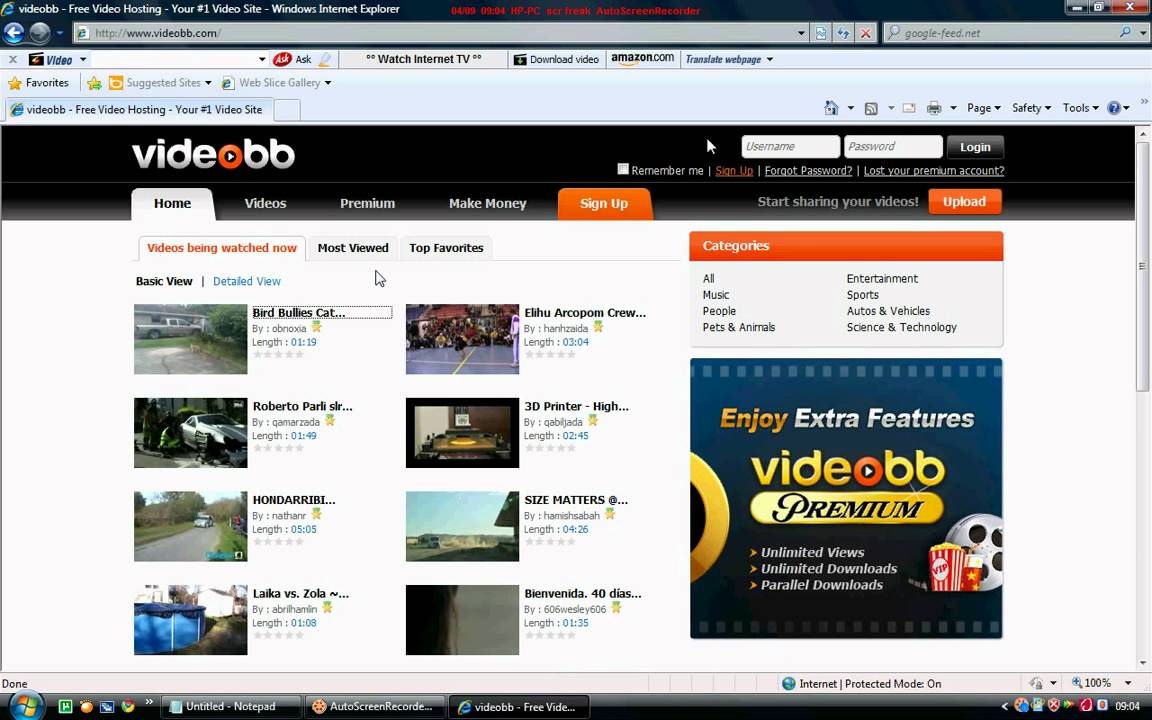Click the Download video toolbar button

pos(556,60)
